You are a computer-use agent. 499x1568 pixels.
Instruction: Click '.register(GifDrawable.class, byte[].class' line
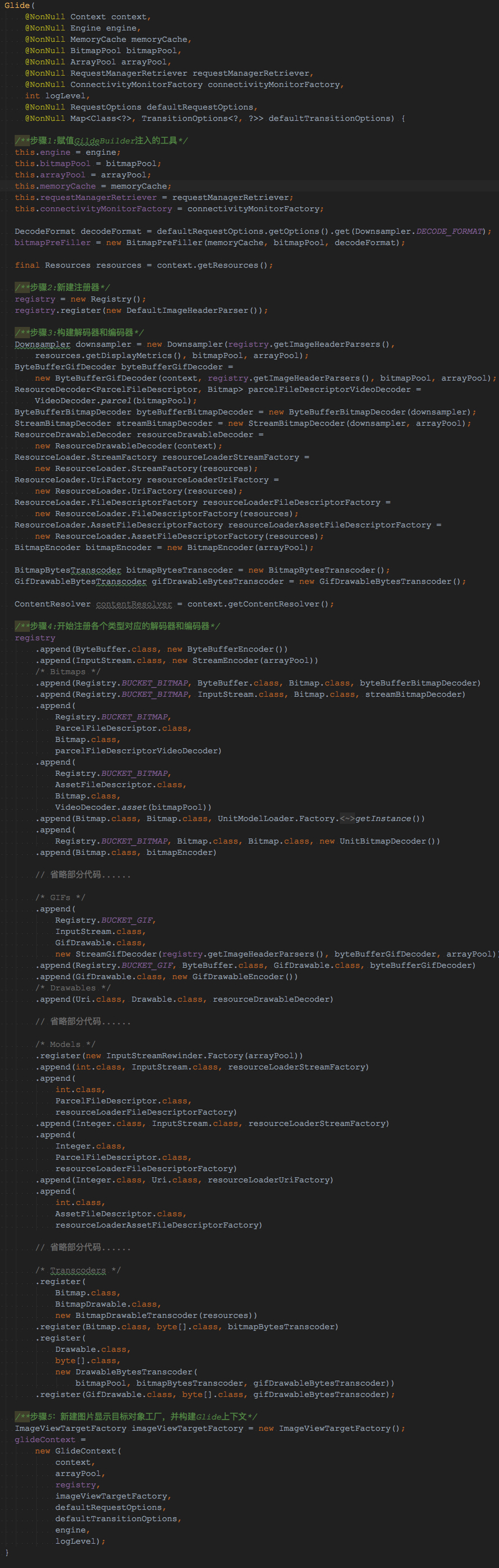[x=215, y=1395]
